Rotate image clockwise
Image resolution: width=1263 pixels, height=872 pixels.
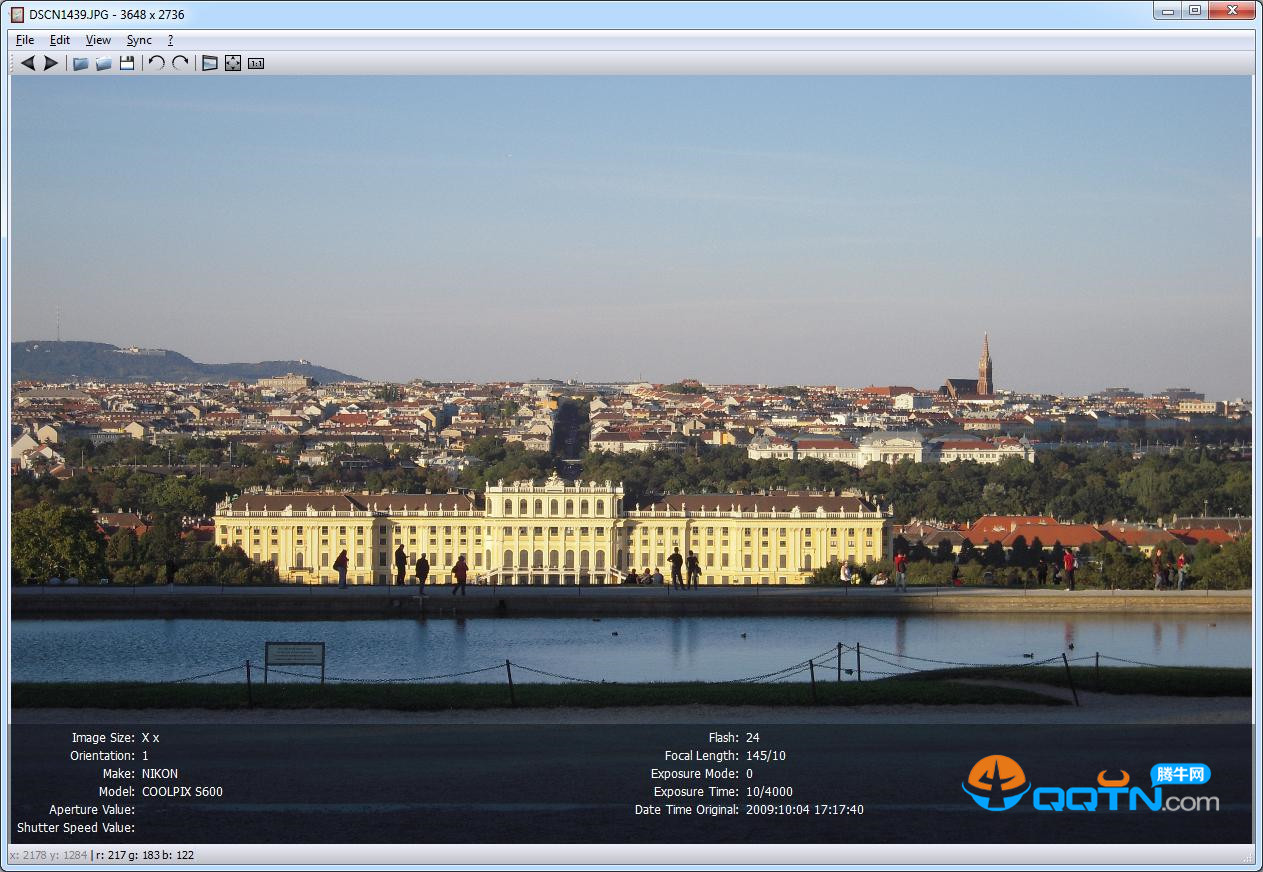click(180, 63)
